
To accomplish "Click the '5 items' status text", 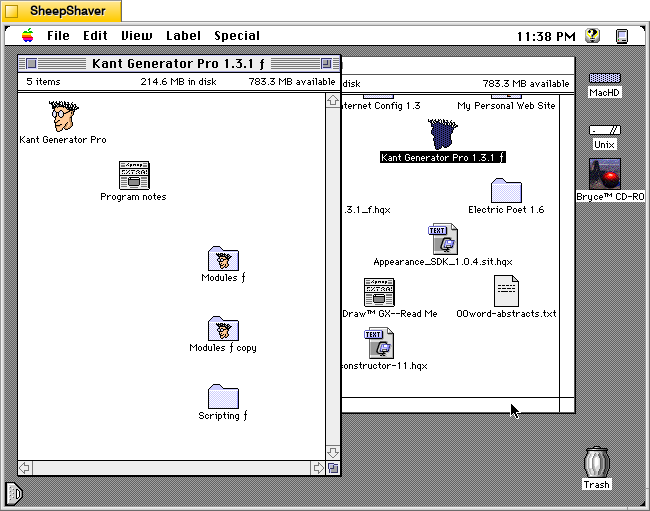I will coord(43,82).
